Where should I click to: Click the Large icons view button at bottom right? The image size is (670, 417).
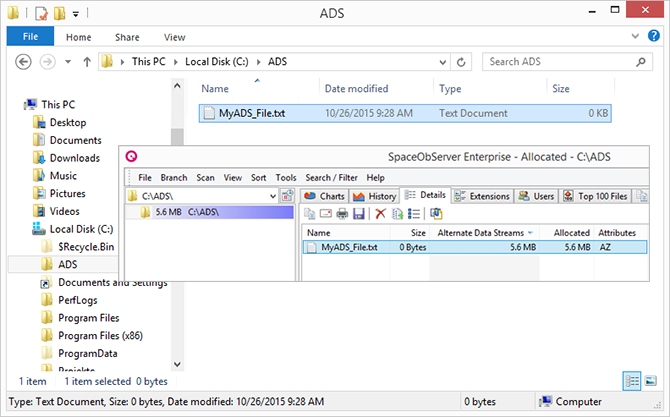[650, 381]
